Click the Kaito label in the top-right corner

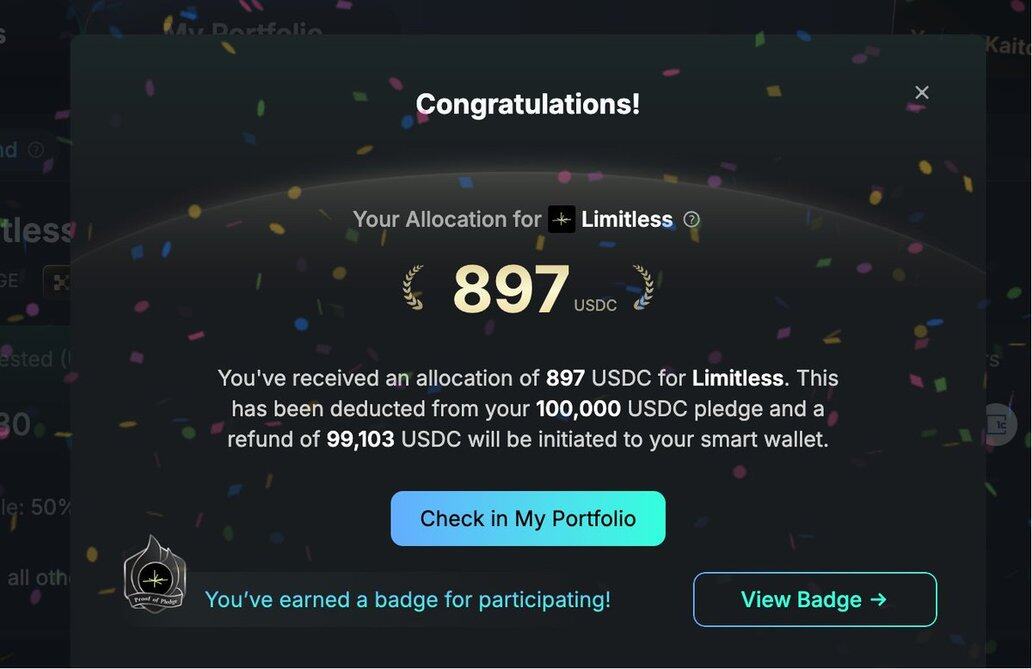tap(1006, 45)
